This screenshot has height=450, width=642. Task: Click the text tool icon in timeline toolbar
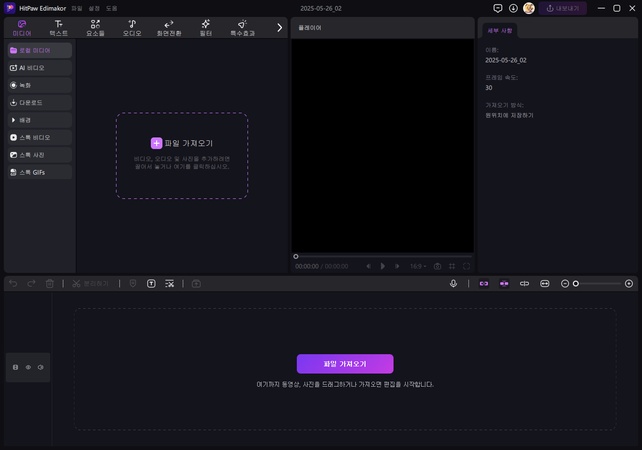pos(151,284)
